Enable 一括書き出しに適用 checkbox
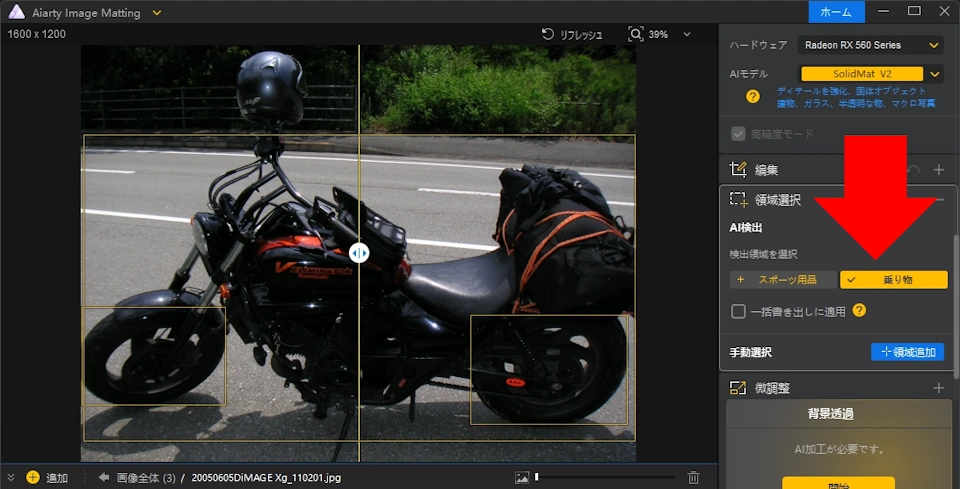 click(x=738, y=312)
